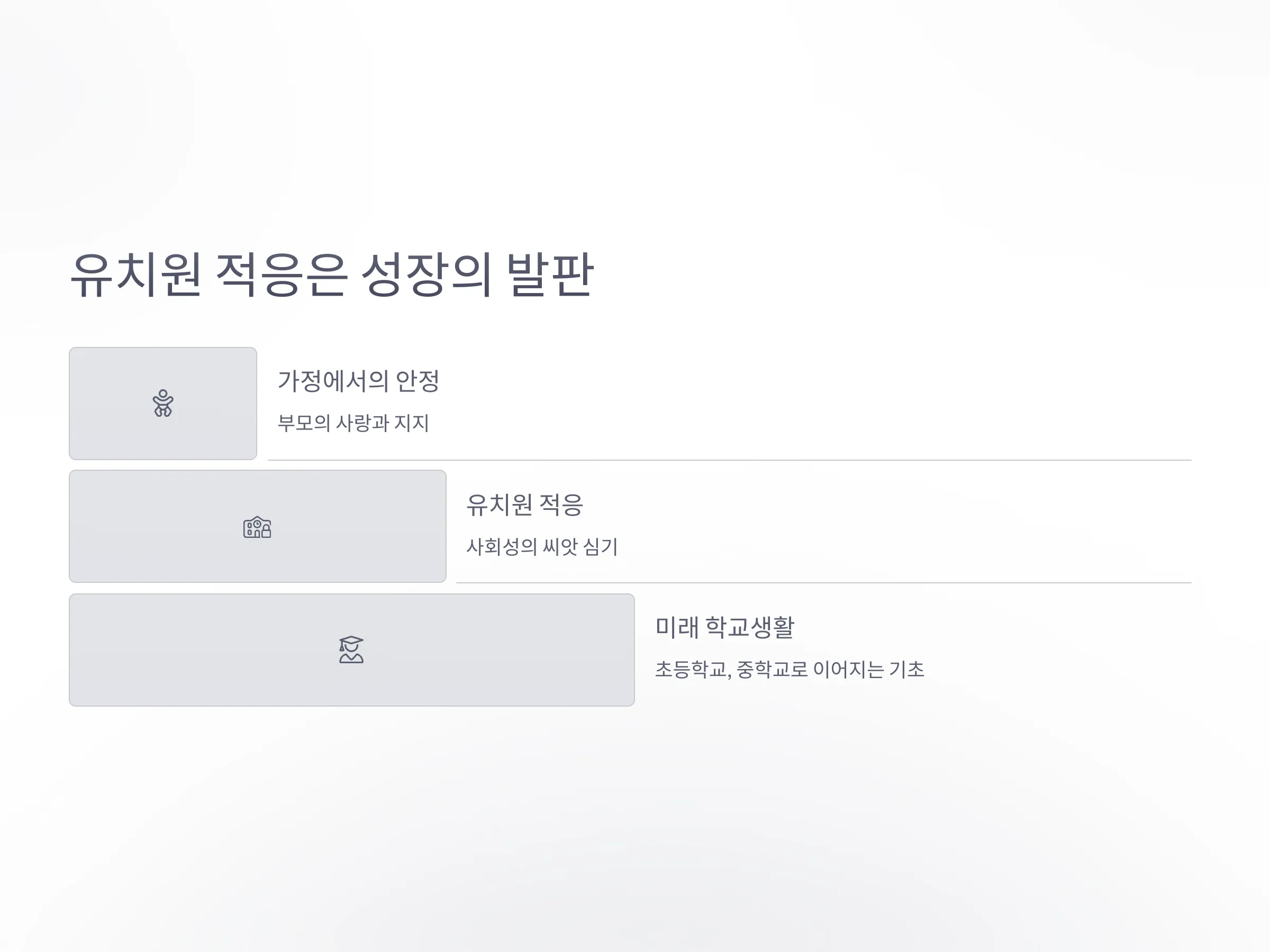Click the word 발판 in the title
The width and height of the screenshot is (1270, 952).
click(550, 275)
